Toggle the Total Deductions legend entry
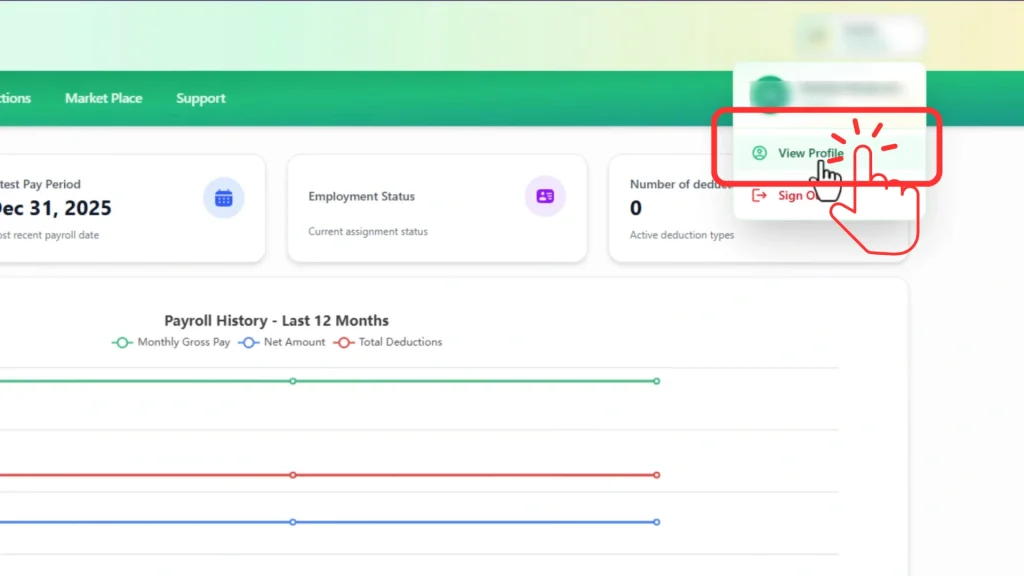 pyautogui.click(x=388, y=342)
